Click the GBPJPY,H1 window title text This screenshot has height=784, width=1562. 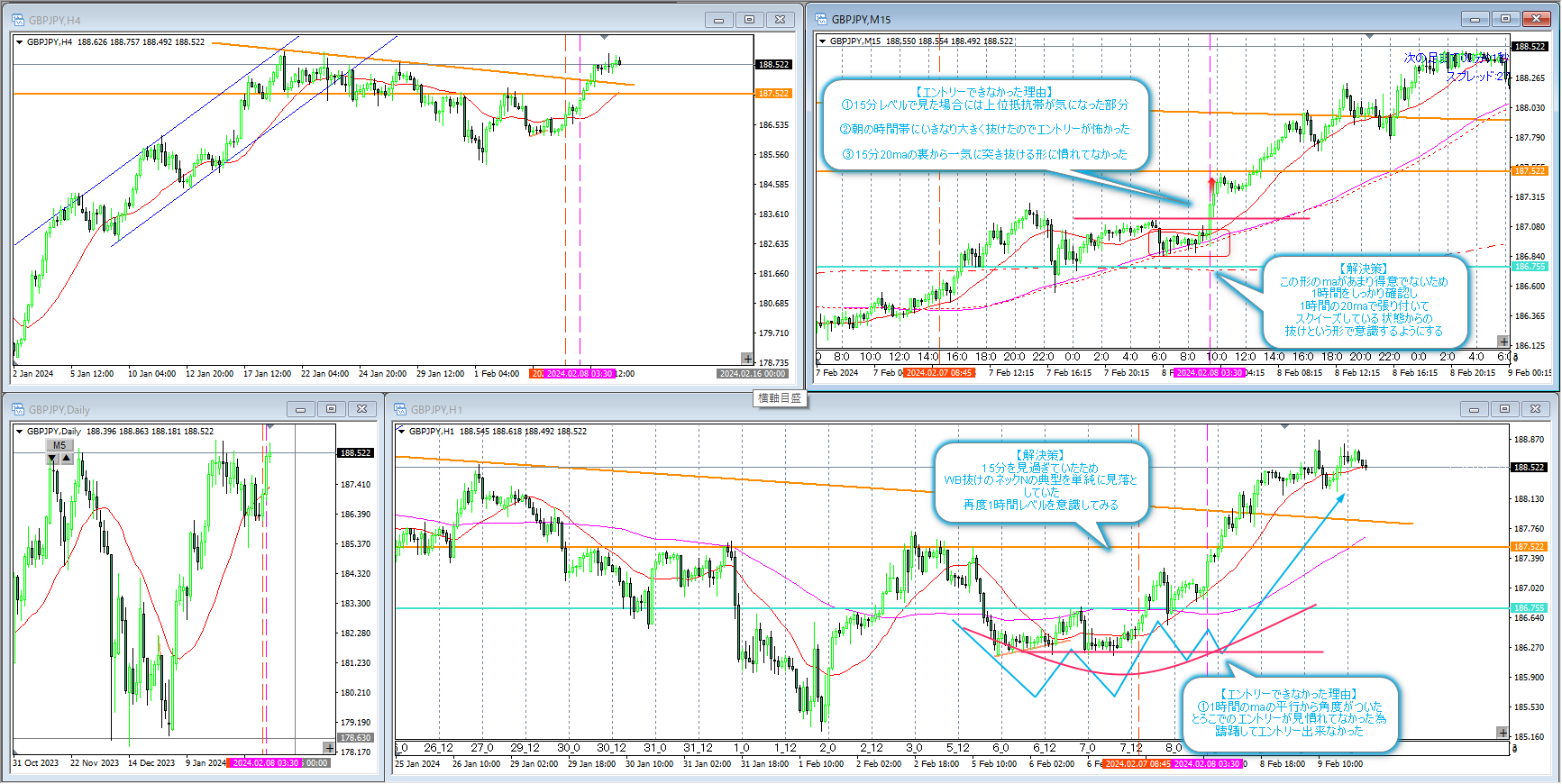coord(436,409)
